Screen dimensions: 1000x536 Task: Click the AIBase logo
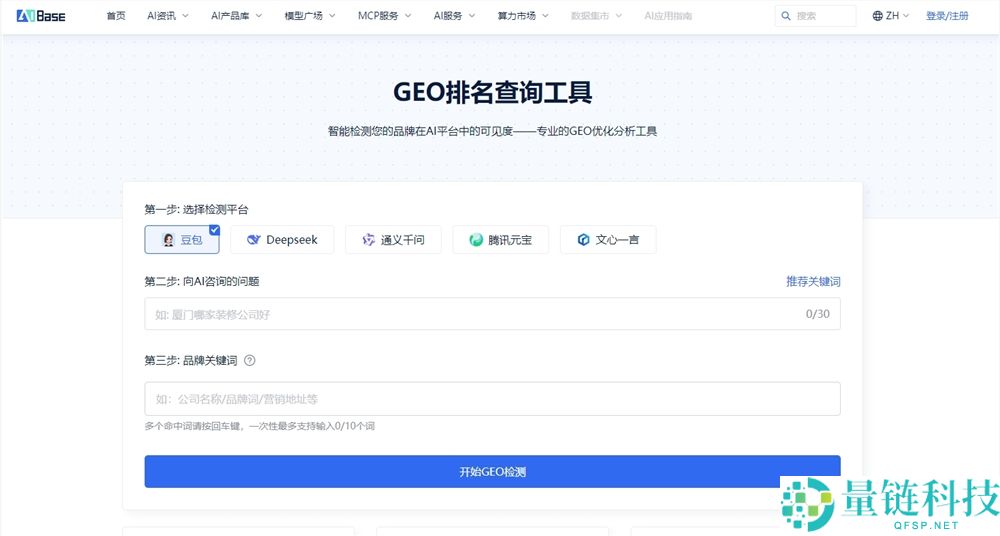[x=41, y=15]
